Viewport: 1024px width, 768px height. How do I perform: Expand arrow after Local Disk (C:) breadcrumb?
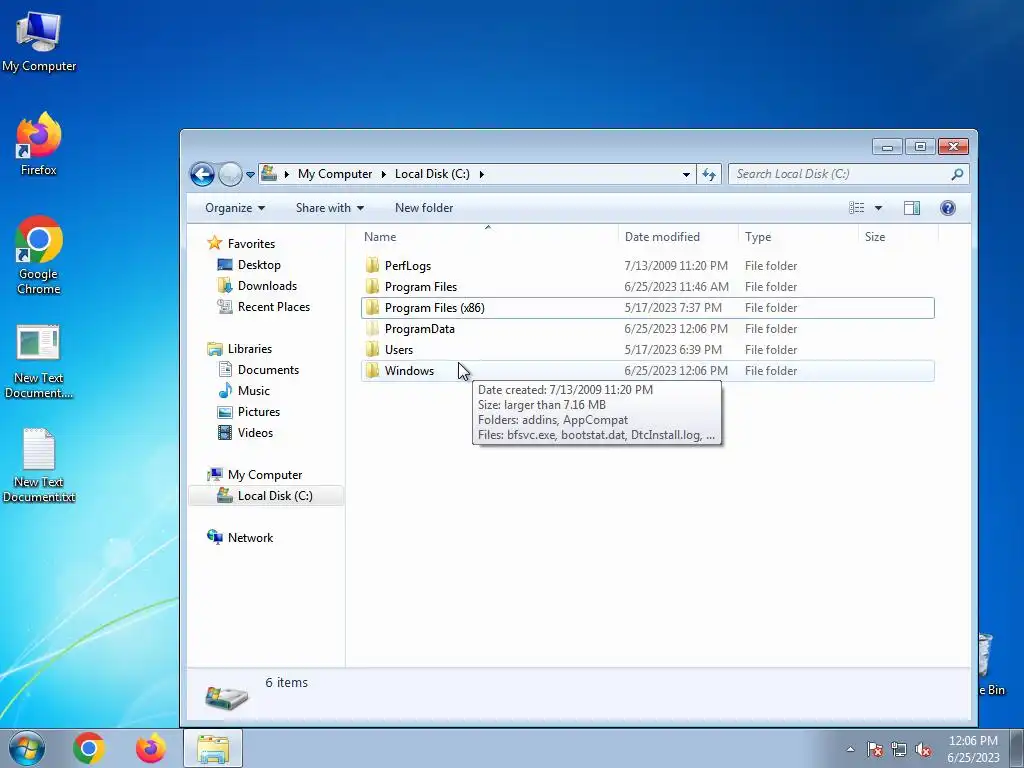pos(481,174)
